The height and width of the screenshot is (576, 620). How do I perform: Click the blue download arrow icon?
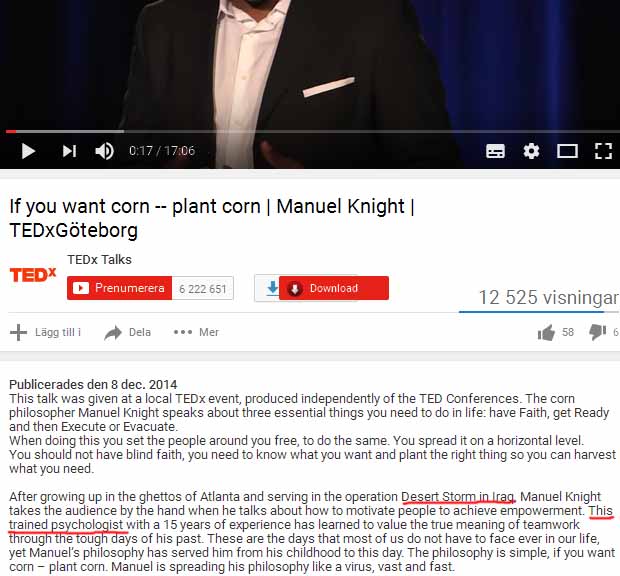[x=272, y=288]
